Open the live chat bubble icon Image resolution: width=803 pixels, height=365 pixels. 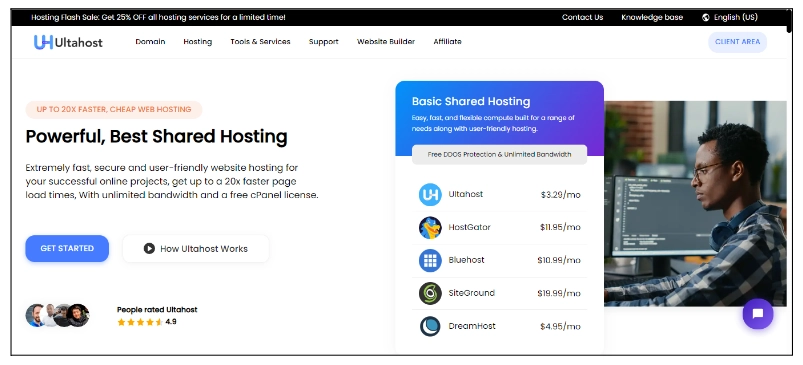pos(758,313)
